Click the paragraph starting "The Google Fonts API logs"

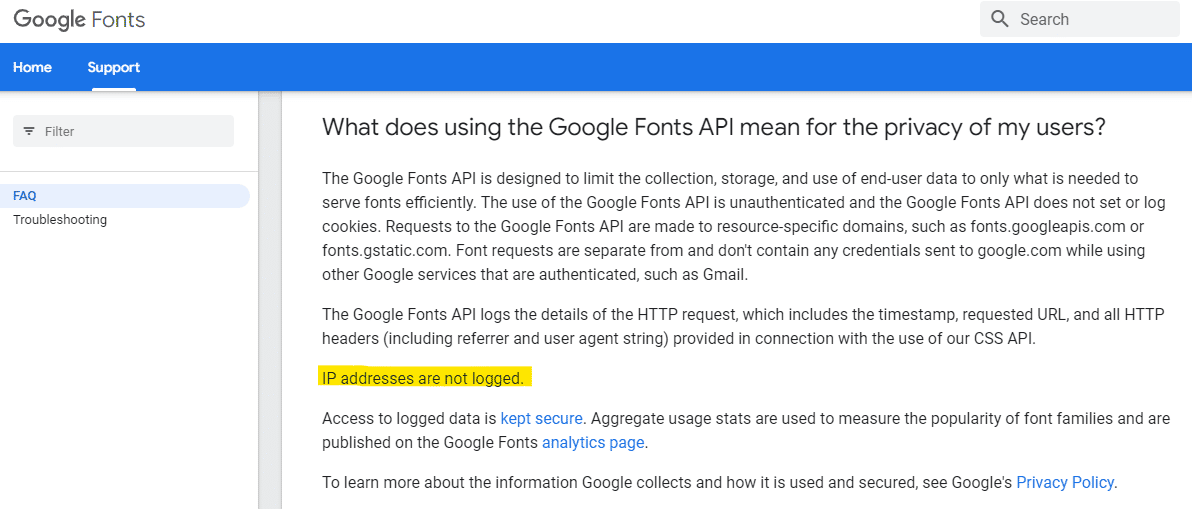(743, 326)
